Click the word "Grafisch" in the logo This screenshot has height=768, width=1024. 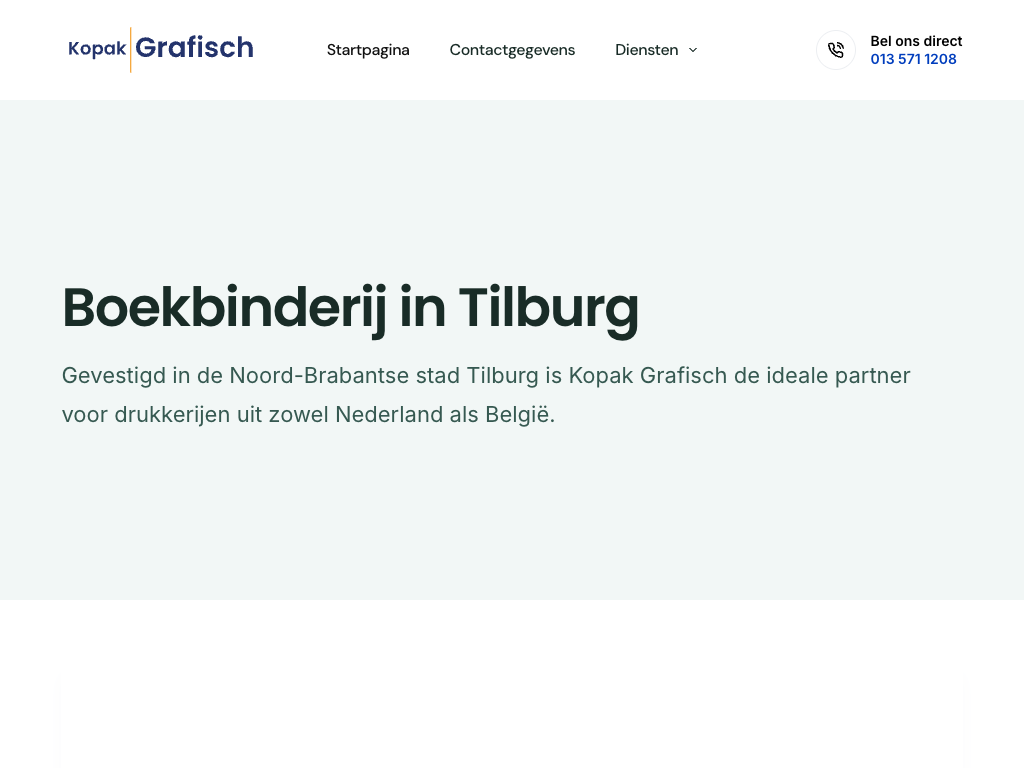coord(194,48)
